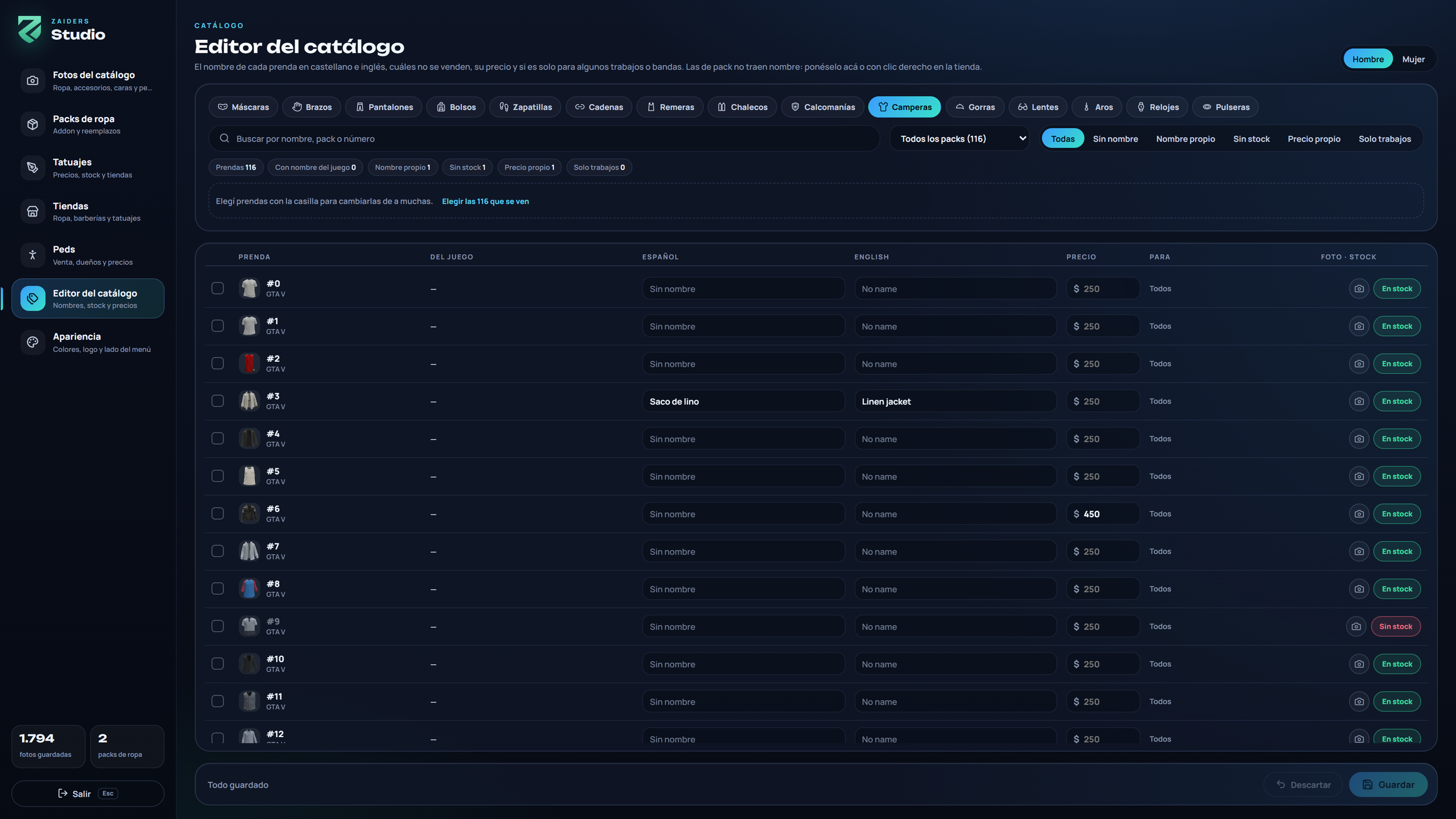Expand the Todos los packs (116) dropdown

959,139
